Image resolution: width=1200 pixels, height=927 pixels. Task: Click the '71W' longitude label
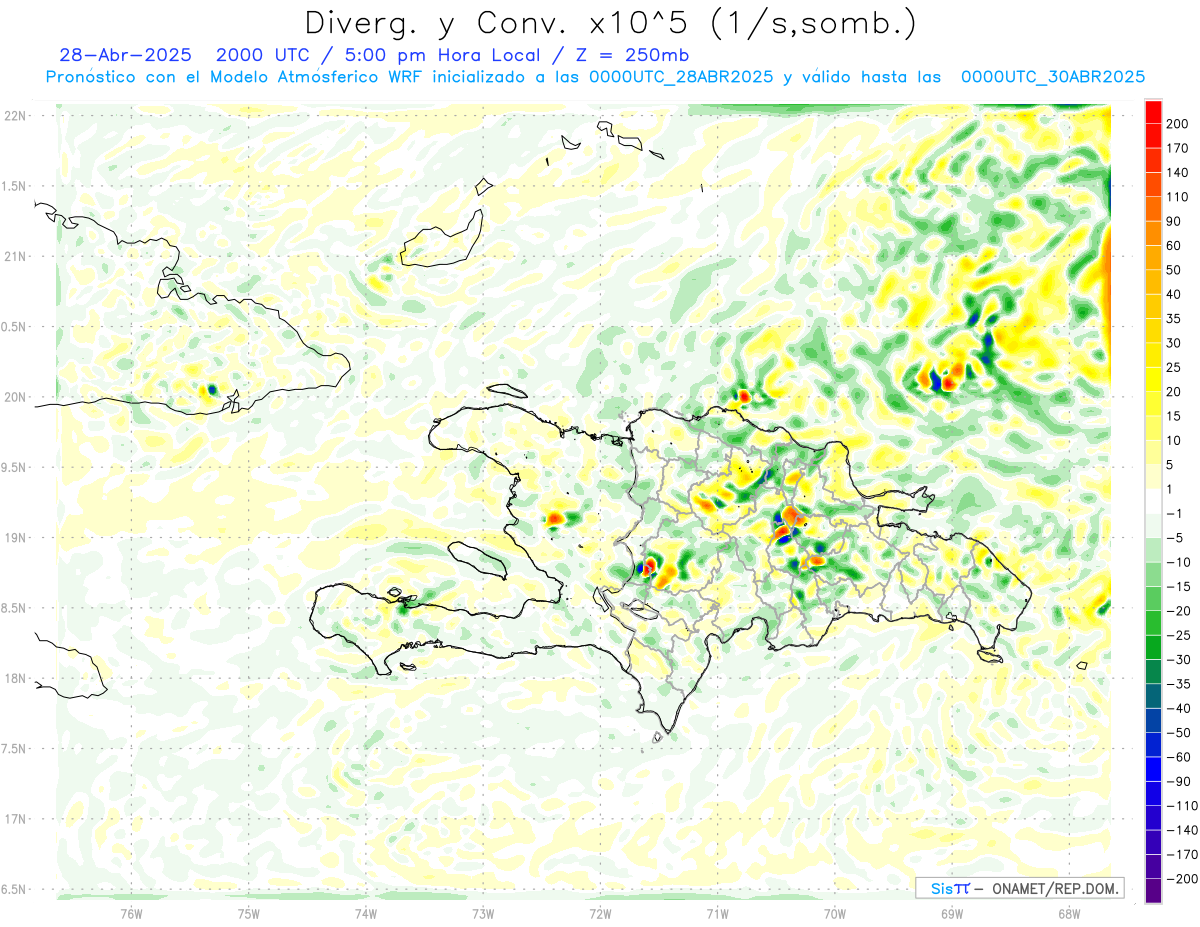point(717,913)
